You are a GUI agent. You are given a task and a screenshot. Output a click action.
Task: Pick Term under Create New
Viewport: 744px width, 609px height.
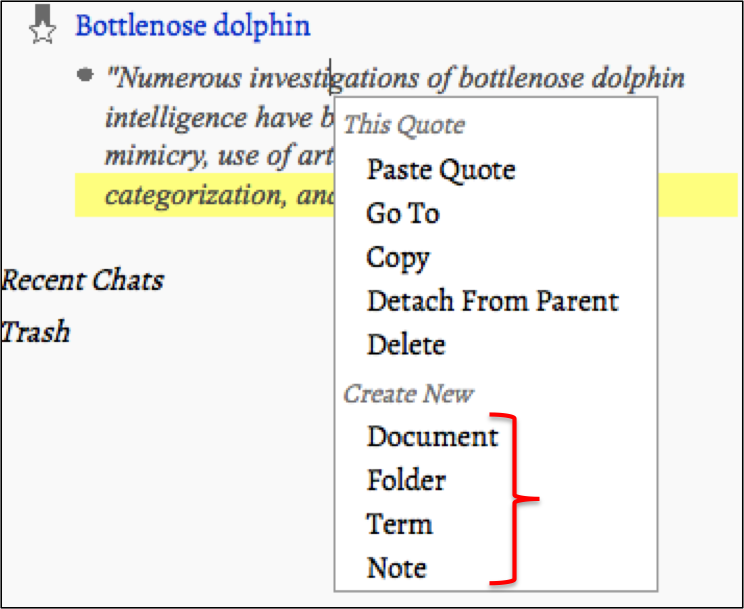[x=399, y=525]
